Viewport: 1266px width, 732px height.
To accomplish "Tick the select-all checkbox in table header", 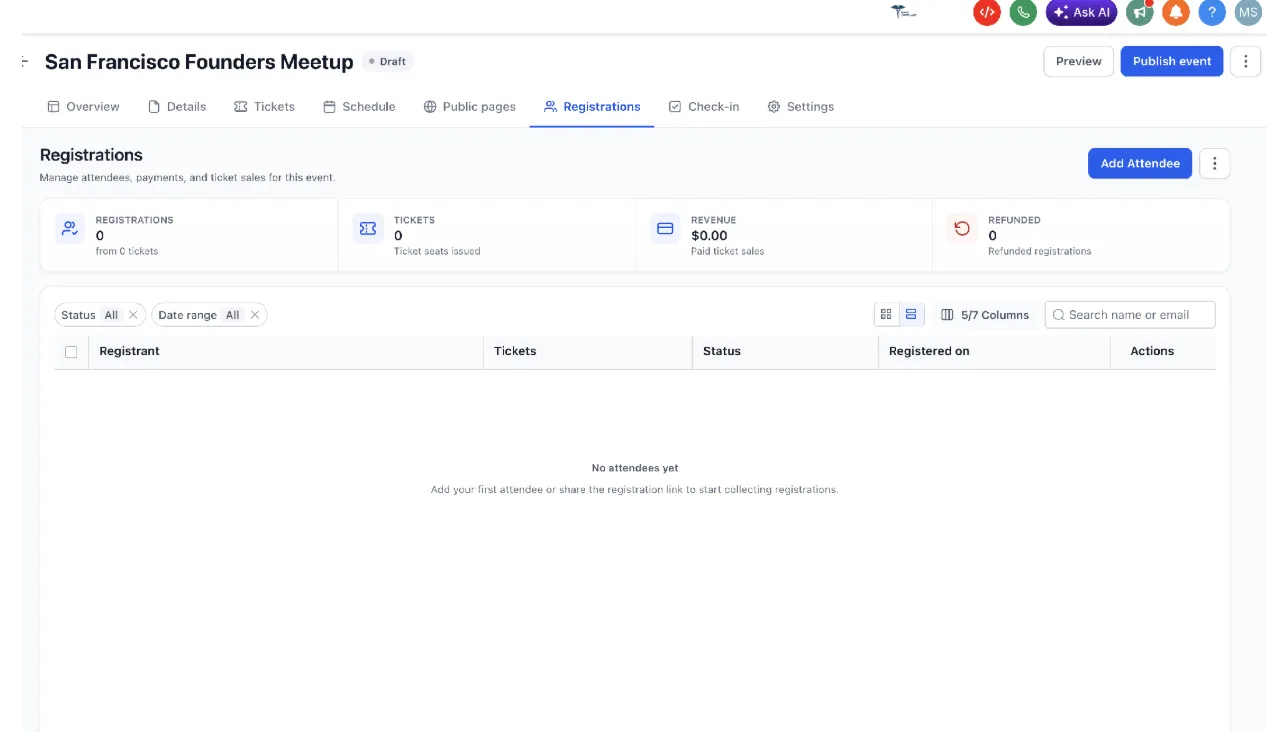I will pos(71,352).
